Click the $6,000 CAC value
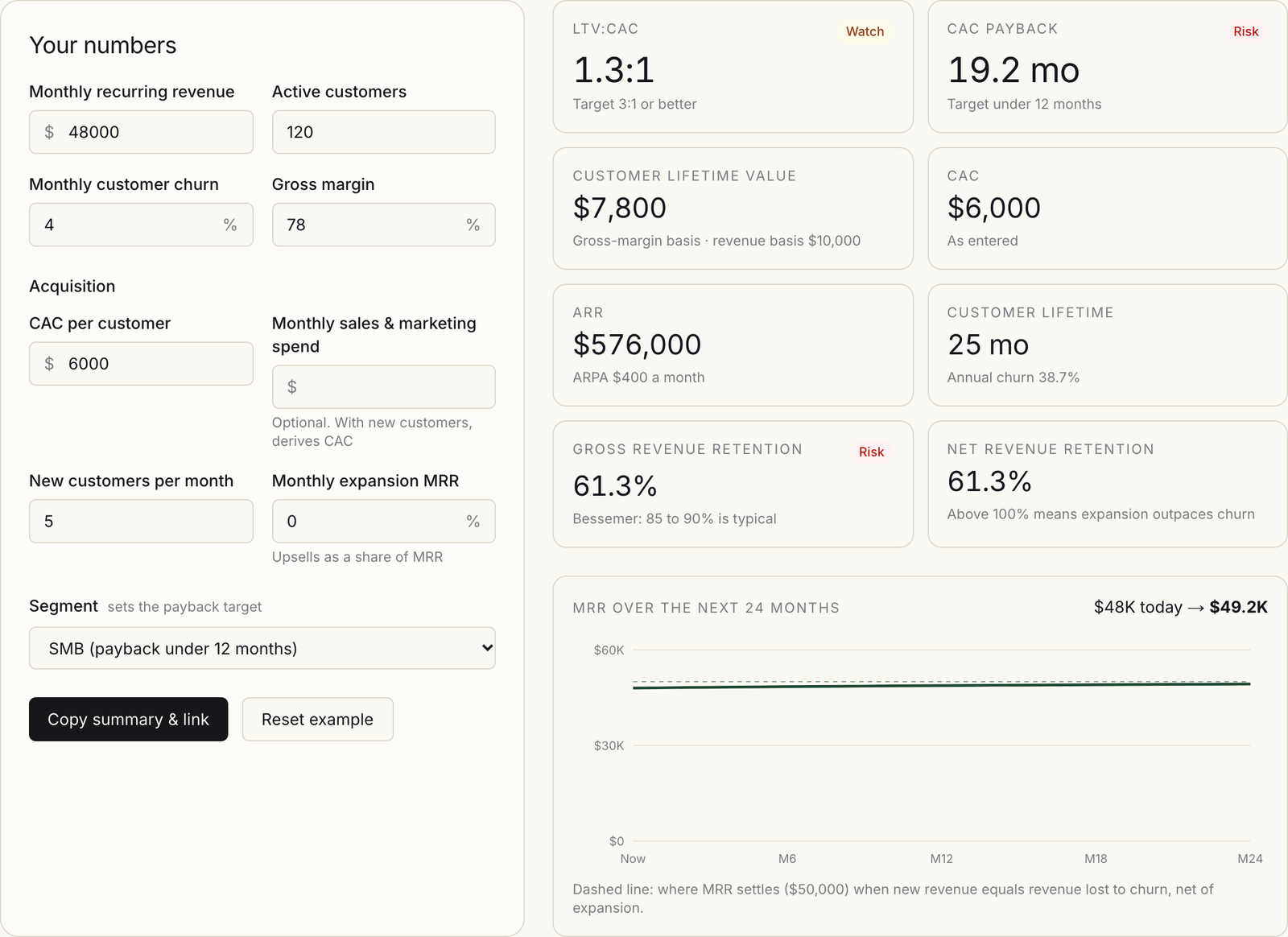Viewport: 1288px width, 937px height. (994, 208)
